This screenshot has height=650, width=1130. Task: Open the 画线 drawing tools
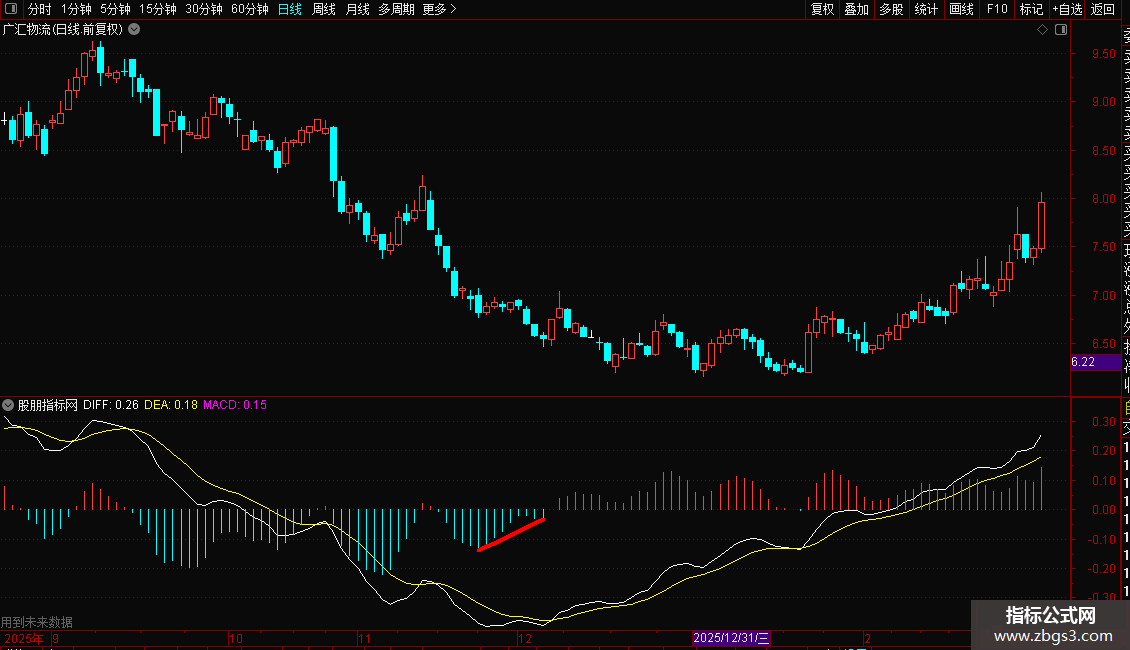pos(961,9)
